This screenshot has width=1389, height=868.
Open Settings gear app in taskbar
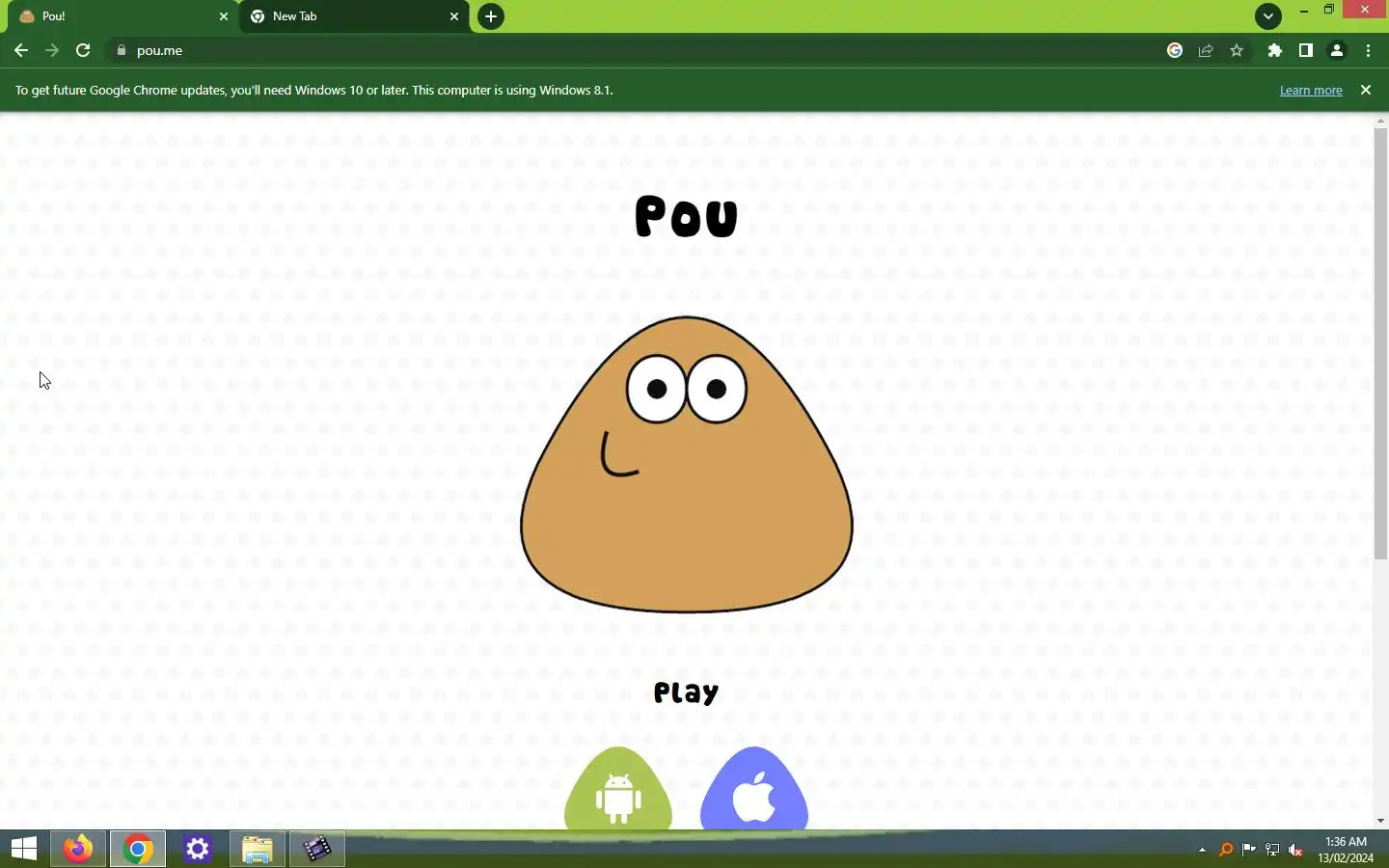tap(197, 849)
